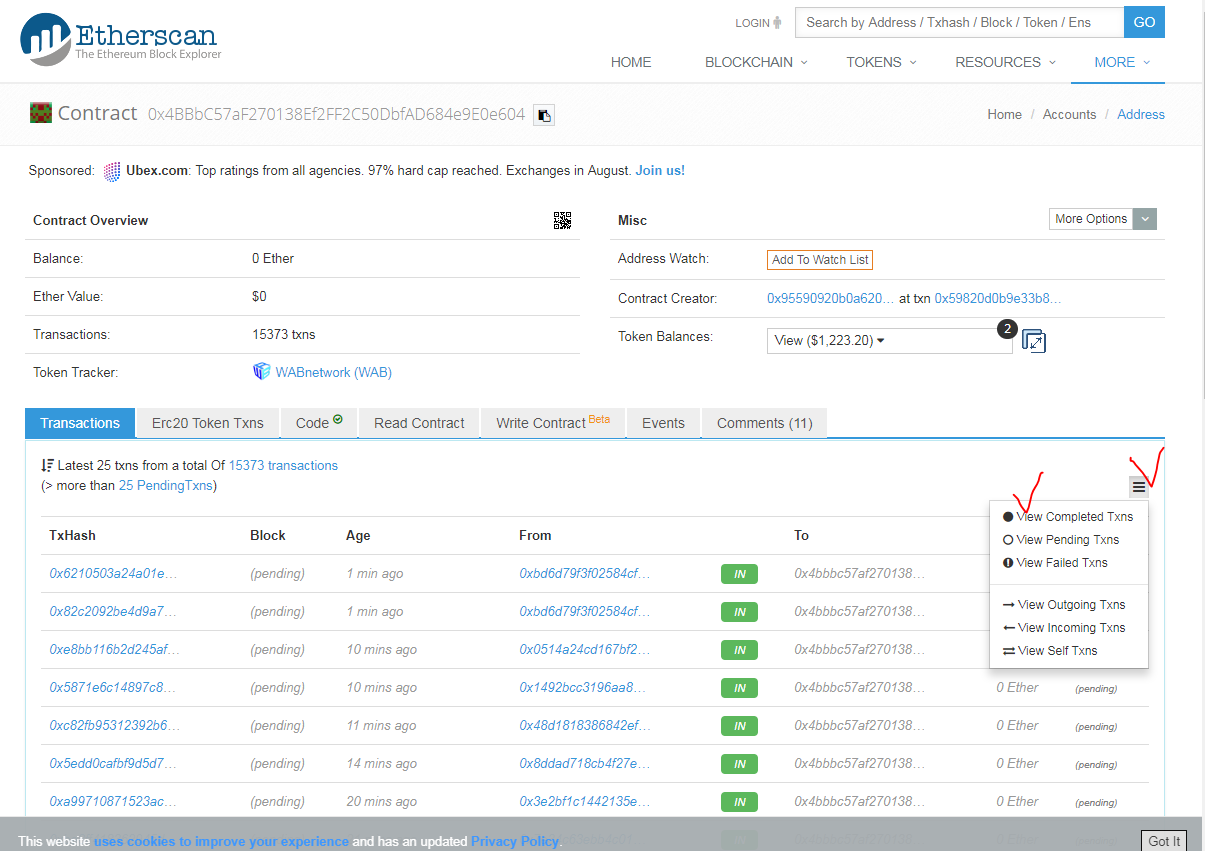The height and width of the screenshot is (851, 1205).
Task: Click the GO search button
Action: coord(1144,22)
